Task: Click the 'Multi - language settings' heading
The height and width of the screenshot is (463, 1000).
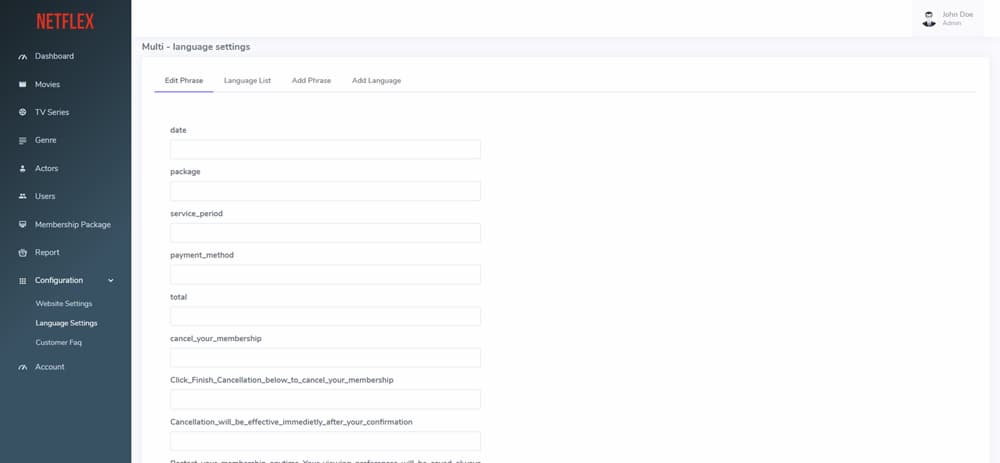Action: (x=196, y=47)
